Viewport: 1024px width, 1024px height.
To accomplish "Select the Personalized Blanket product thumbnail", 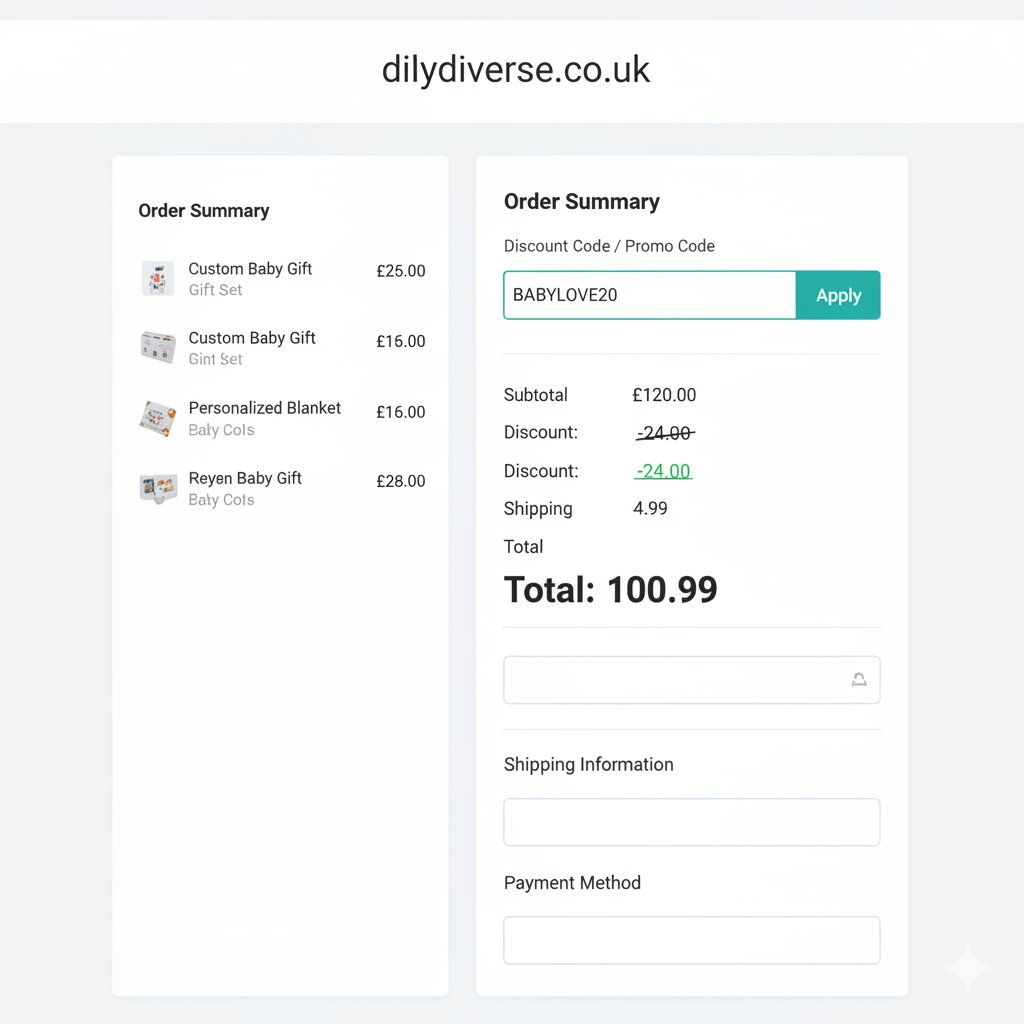I will click(158, 418).
